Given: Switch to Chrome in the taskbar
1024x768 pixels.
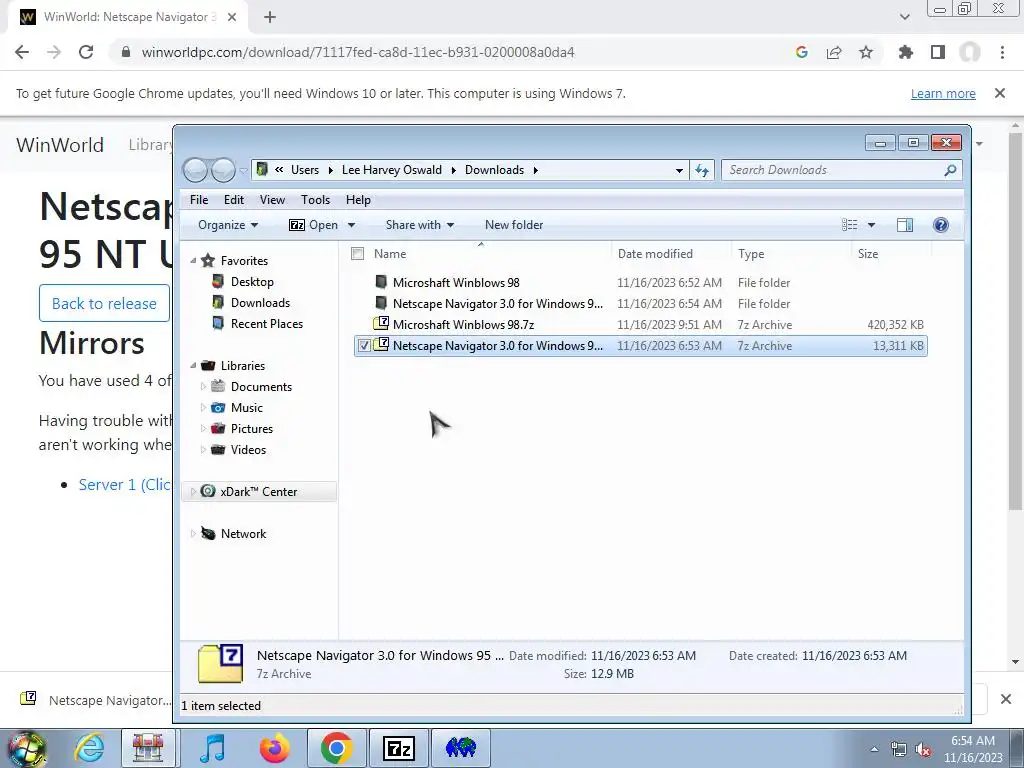Looking at the screenshot, I should click(336, 748).
